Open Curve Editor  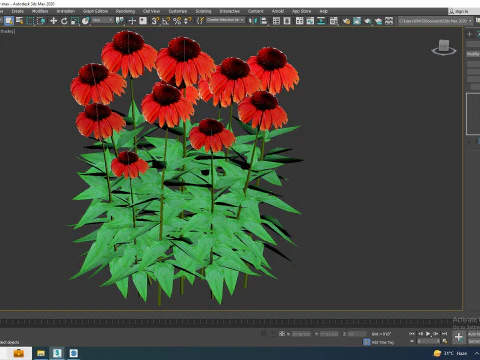tap(310, 21)
